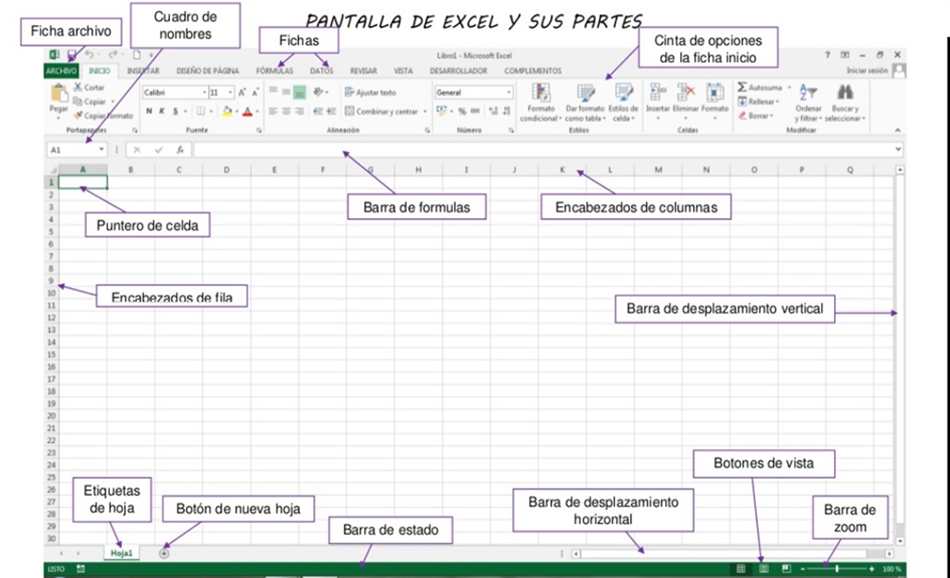
Task: Open the Calibri font name dropdown
Action: pyautogui.click(x=204, y=92)
